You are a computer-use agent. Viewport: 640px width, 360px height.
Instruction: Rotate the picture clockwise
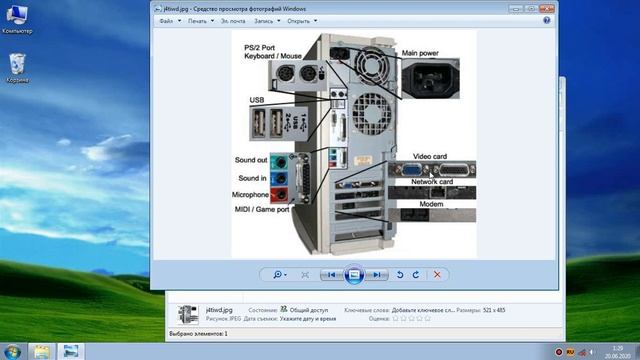click(416, 275)
